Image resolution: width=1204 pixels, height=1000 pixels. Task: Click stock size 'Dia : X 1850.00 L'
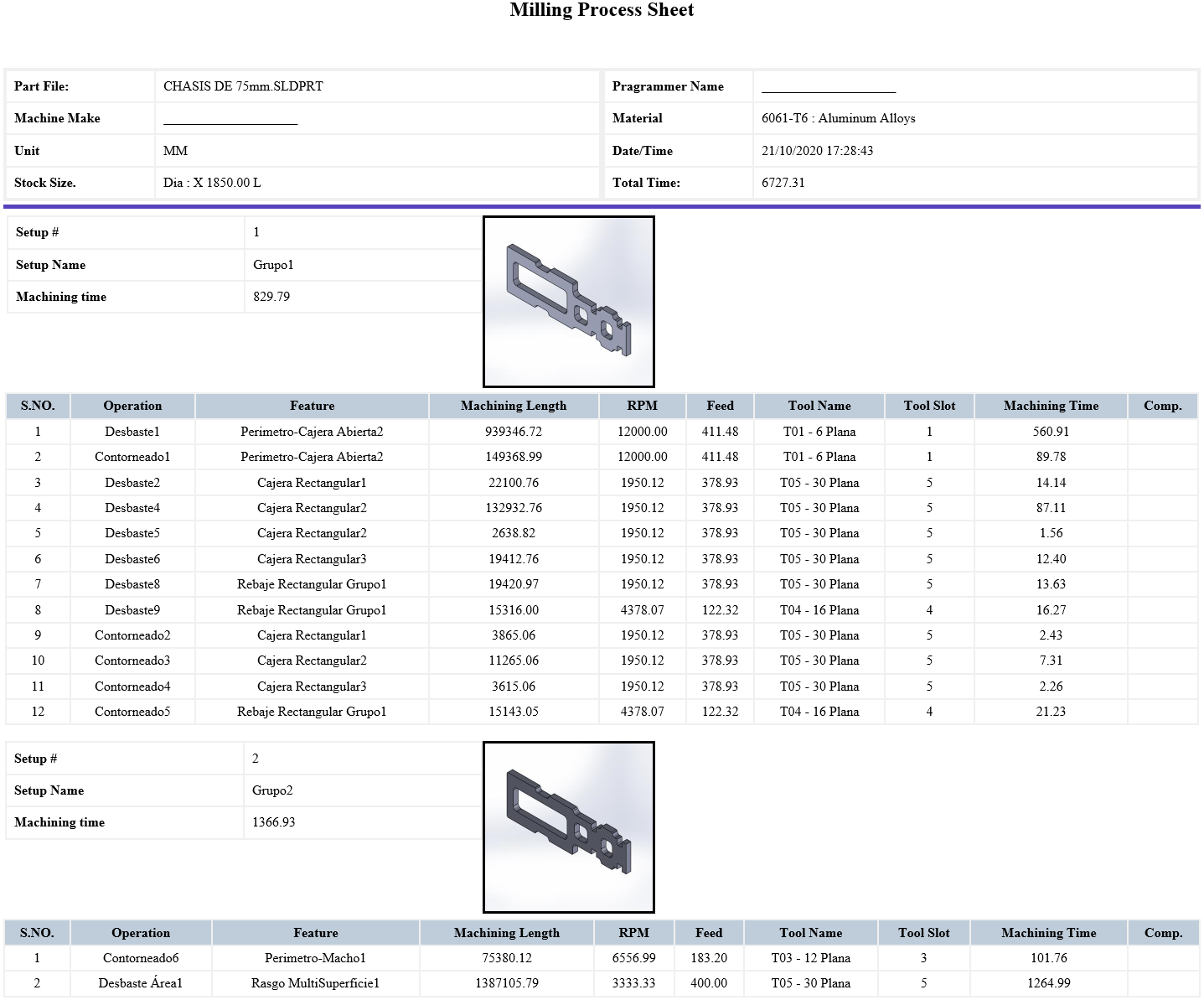[212, 183]
